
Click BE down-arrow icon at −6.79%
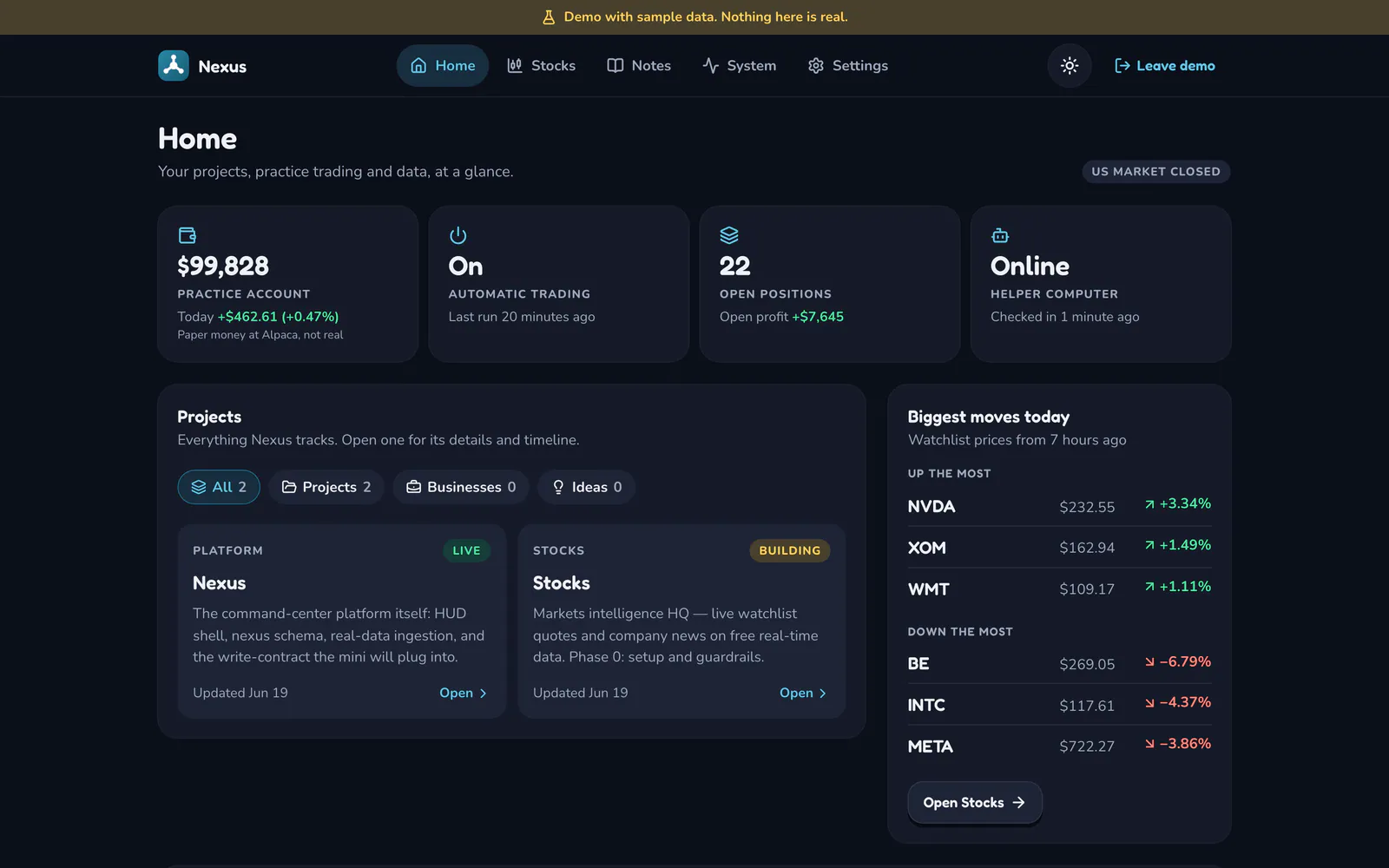click(1149, 661)
